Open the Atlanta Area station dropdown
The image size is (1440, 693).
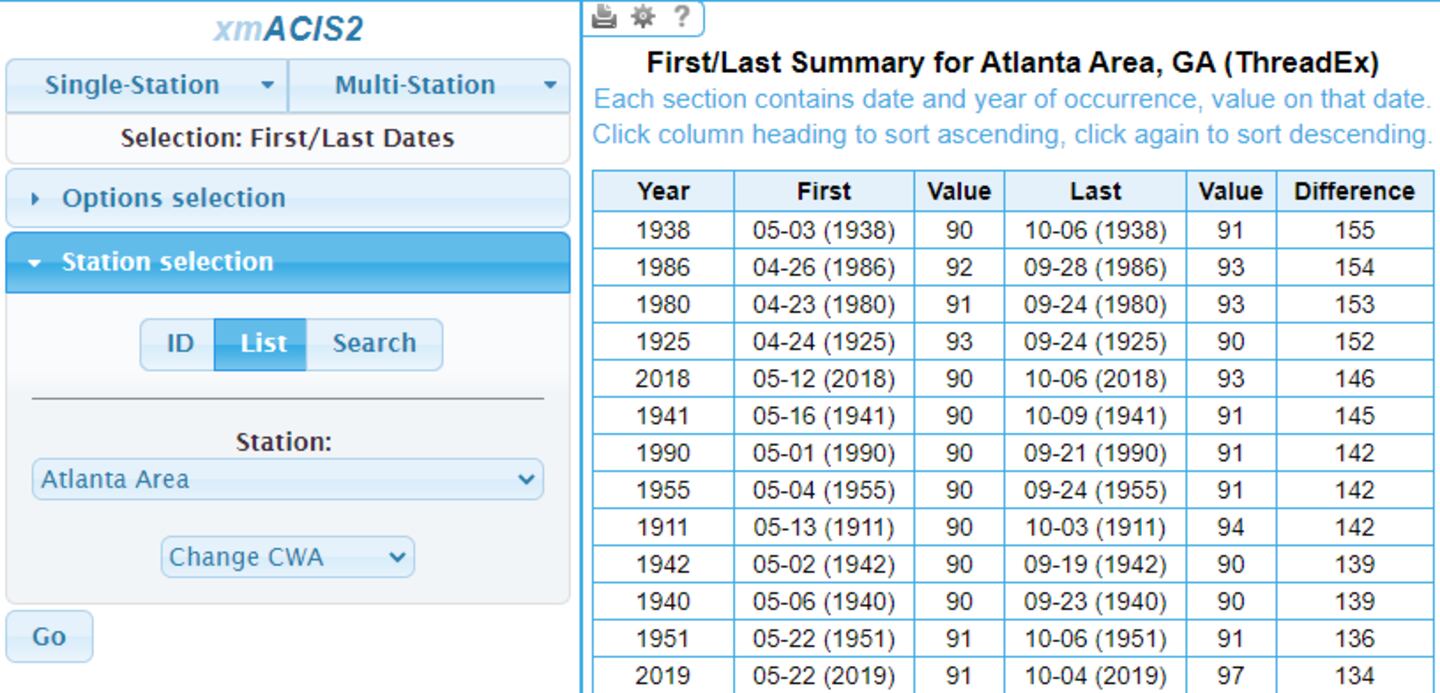point(287,479)
